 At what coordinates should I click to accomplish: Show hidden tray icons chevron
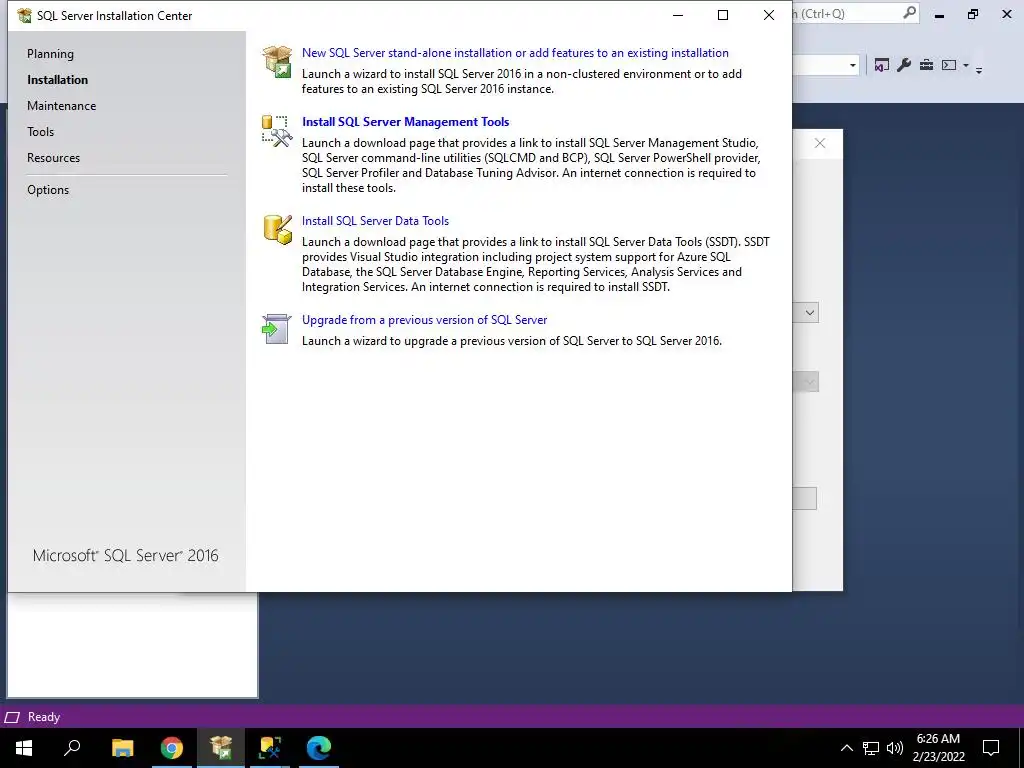tap(846, 748)
